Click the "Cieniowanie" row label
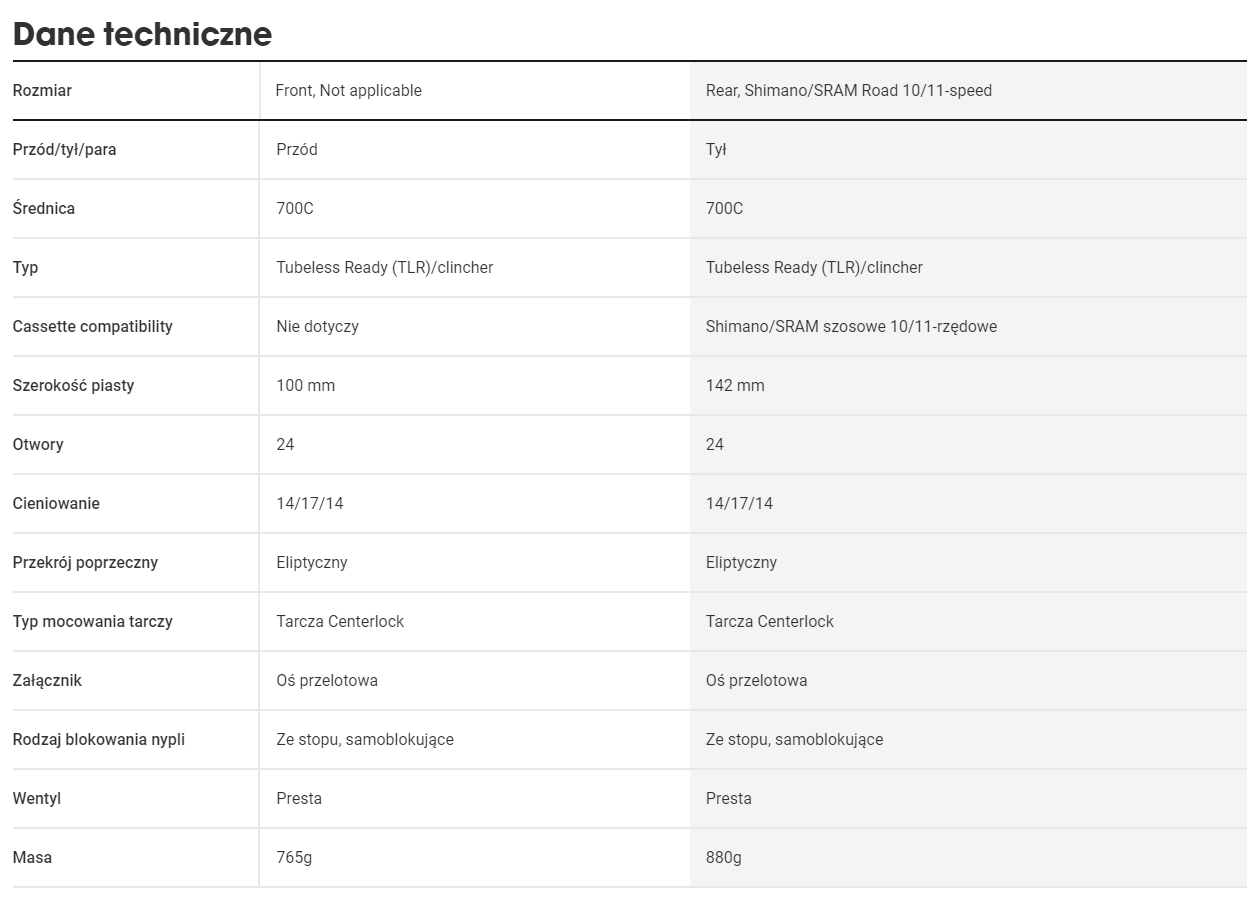Screen dimensions: 1257x898 [x=56, y=504]
